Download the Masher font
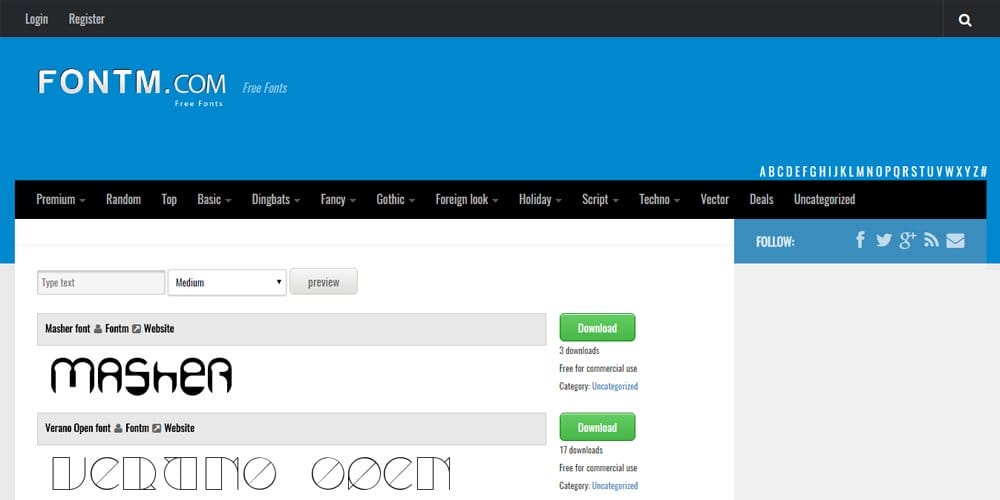The height and width of the screenshot is (500, 1000). click(x=597, y=328)
